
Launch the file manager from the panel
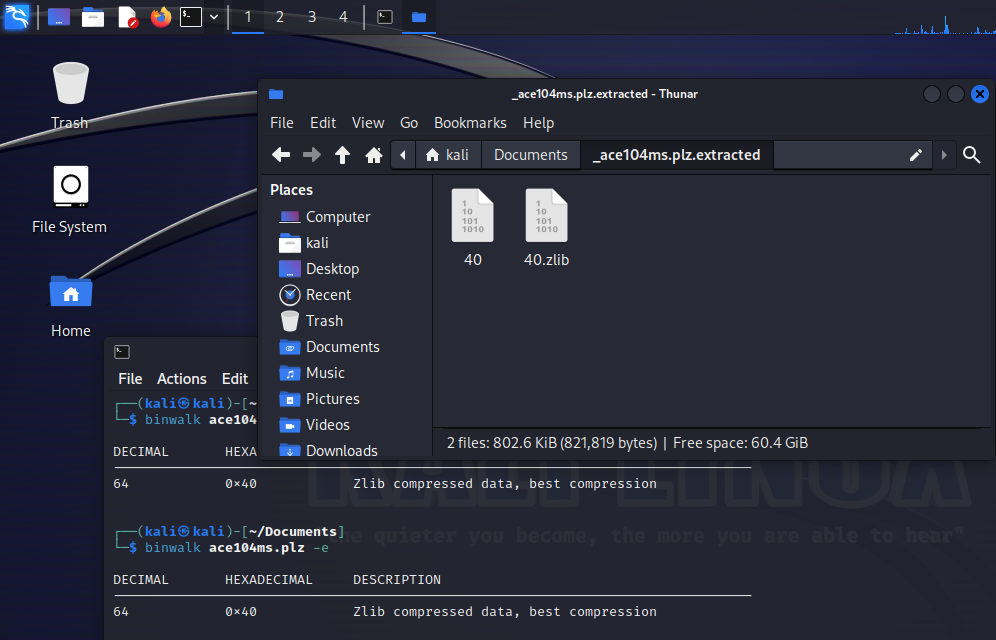(93, 17)
